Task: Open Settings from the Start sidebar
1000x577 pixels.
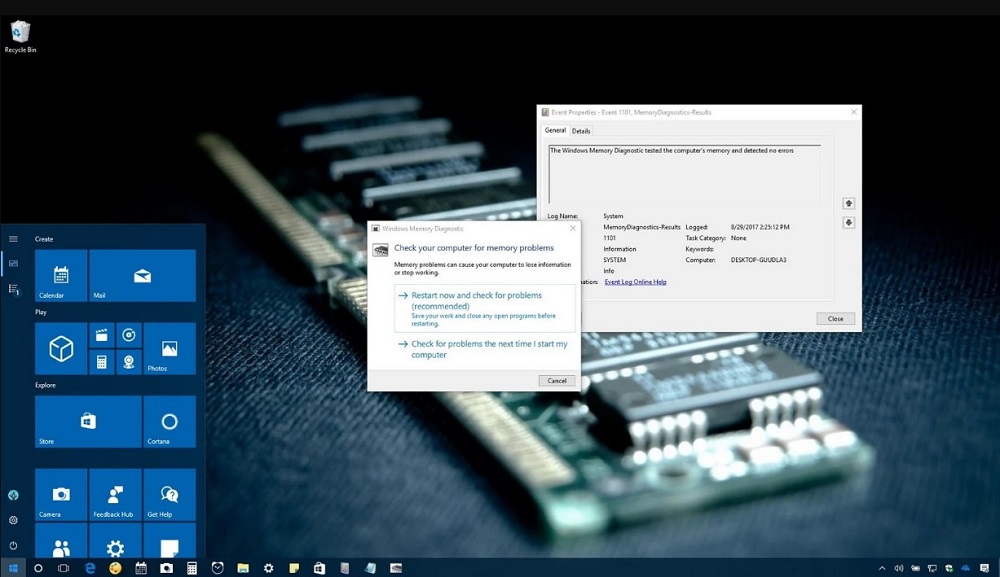Action: click(13, 520)
